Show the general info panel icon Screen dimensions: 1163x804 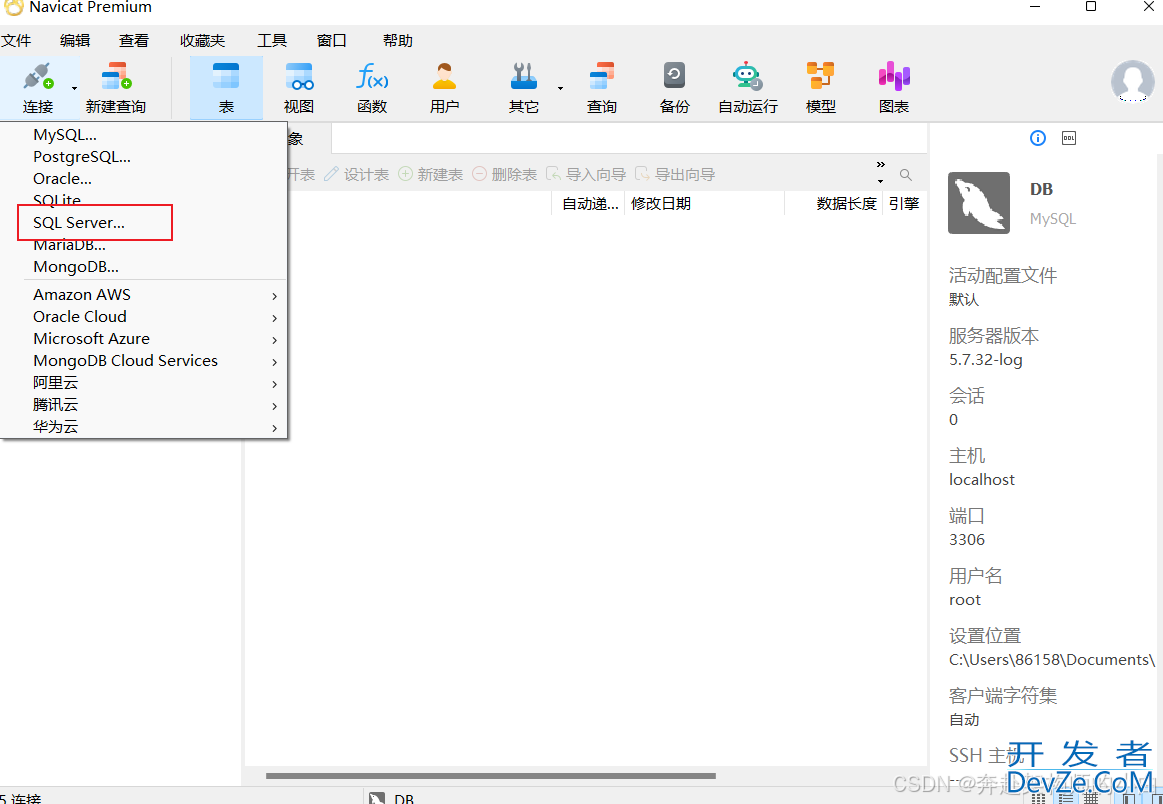(1038, 138)
